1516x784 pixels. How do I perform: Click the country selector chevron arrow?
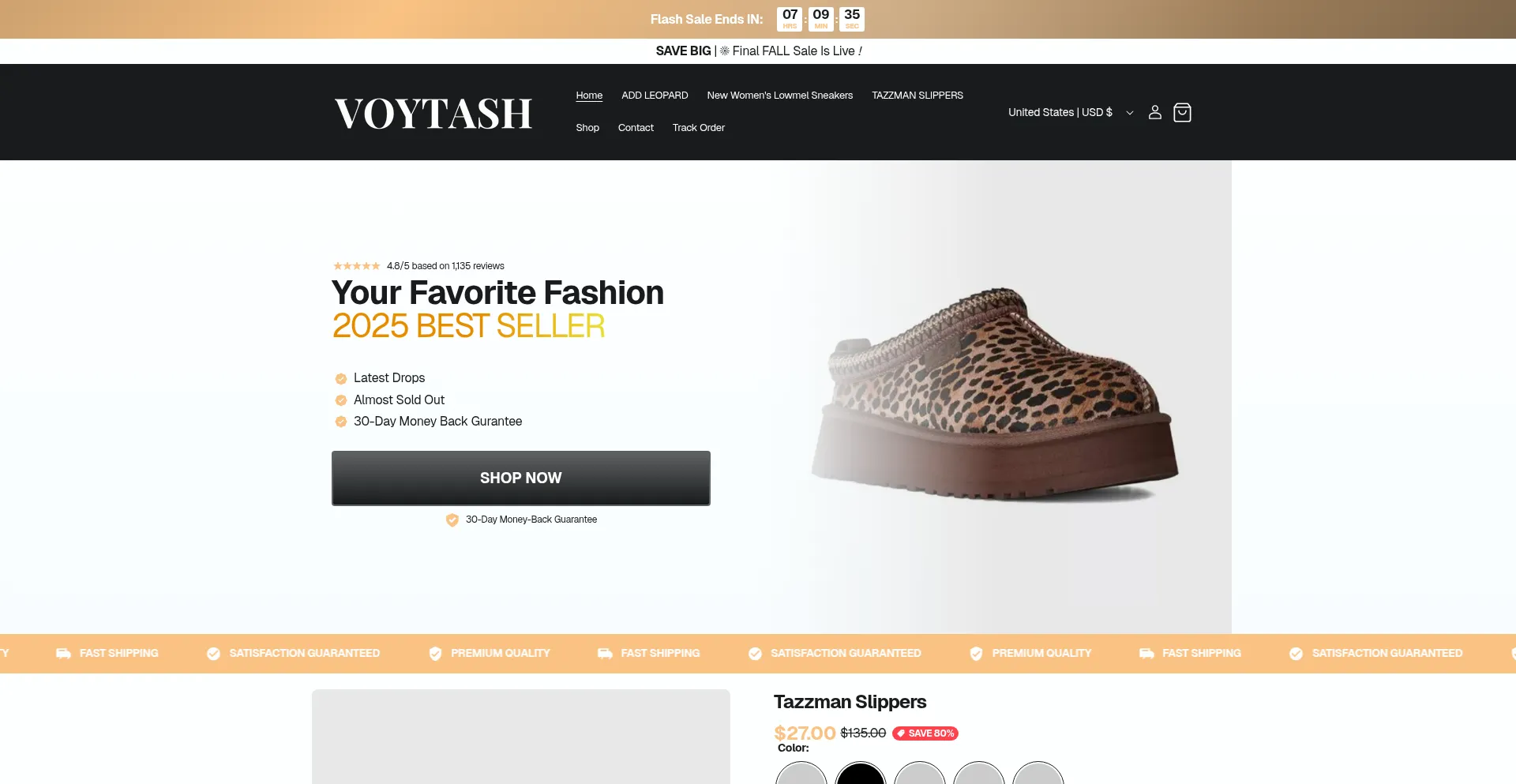(1130, 113)
